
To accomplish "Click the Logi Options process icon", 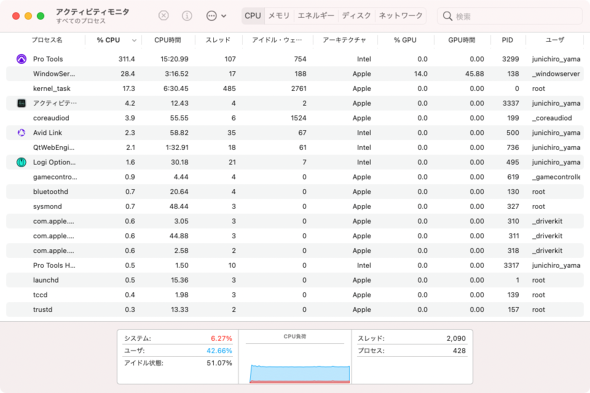I will (x=21, y=162).
